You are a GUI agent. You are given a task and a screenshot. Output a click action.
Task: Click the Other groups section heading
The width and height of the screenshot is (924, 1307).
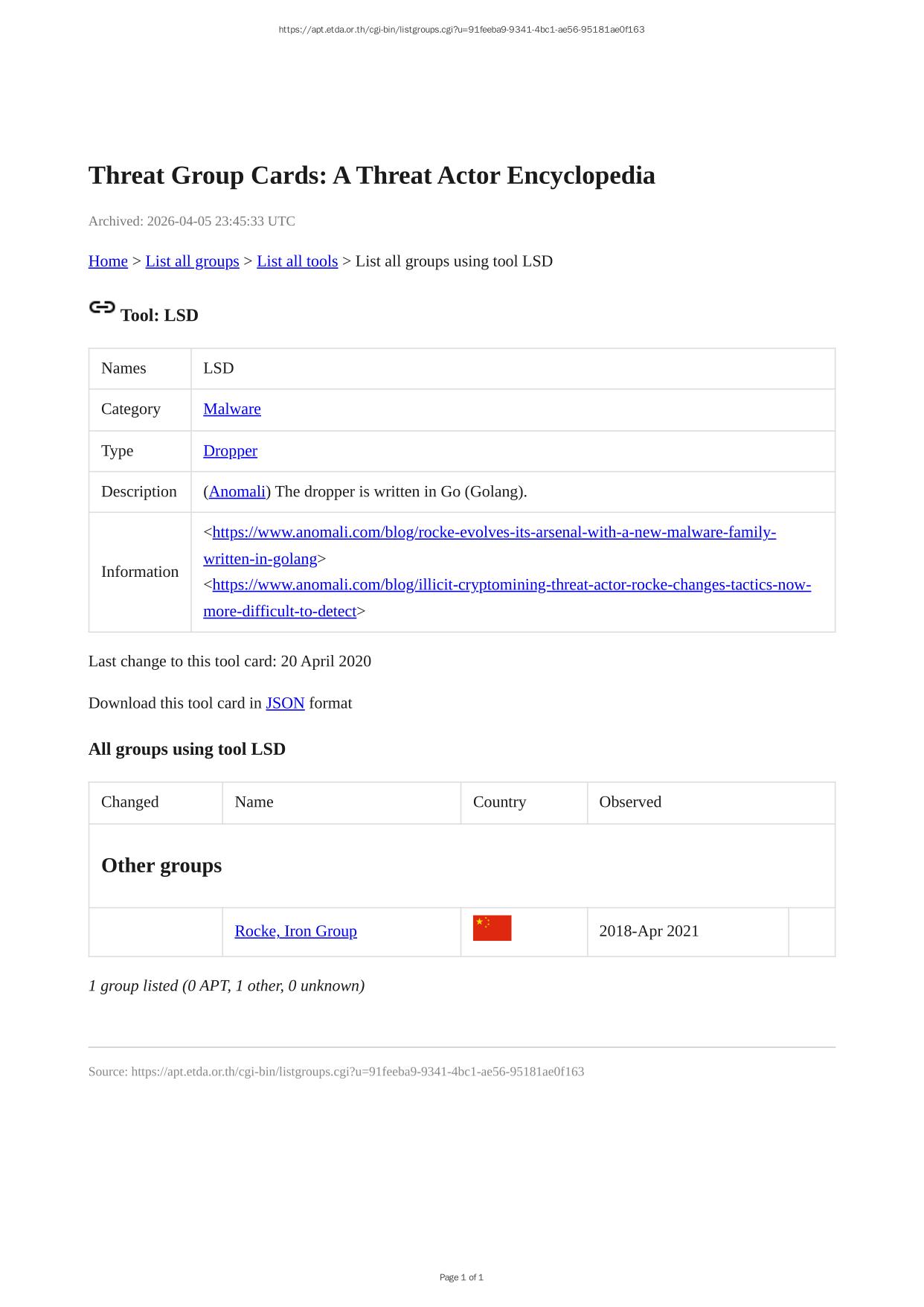[x=161, y=866]
